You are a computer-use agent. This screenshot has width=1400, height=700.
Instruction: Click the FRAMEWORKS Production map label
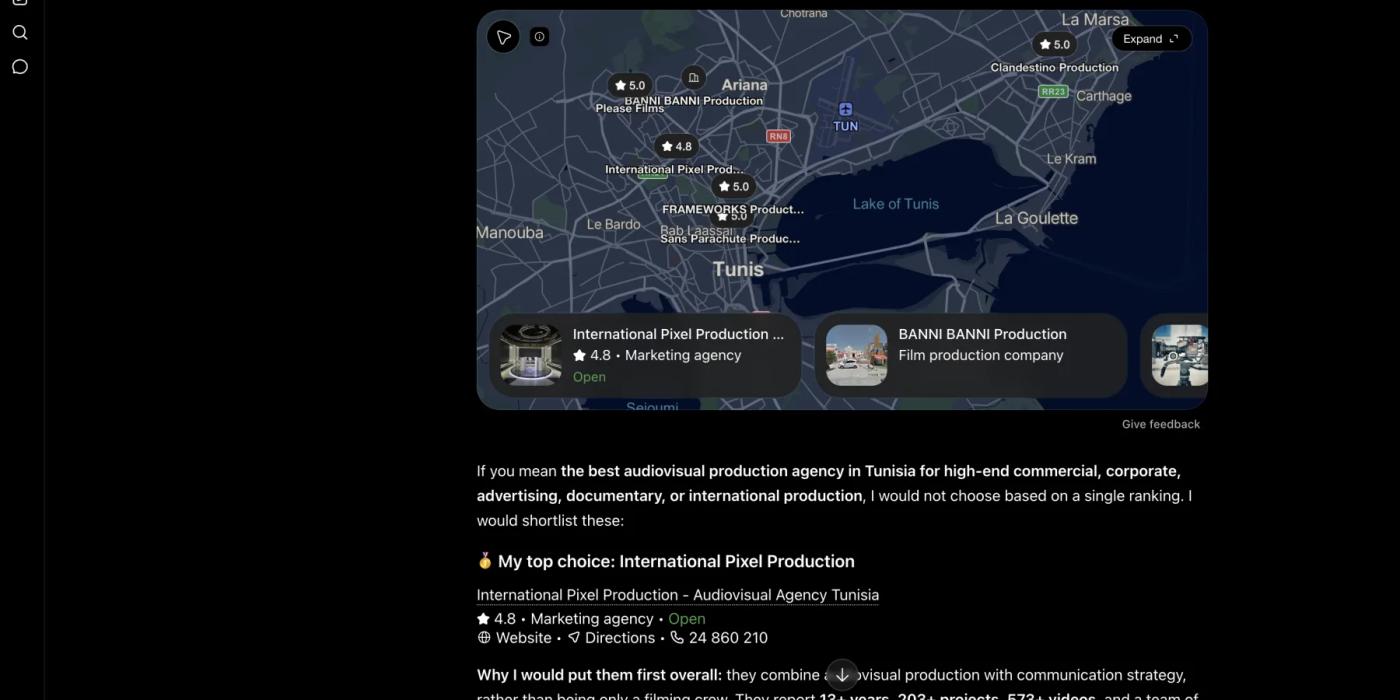tap(733, 210)
